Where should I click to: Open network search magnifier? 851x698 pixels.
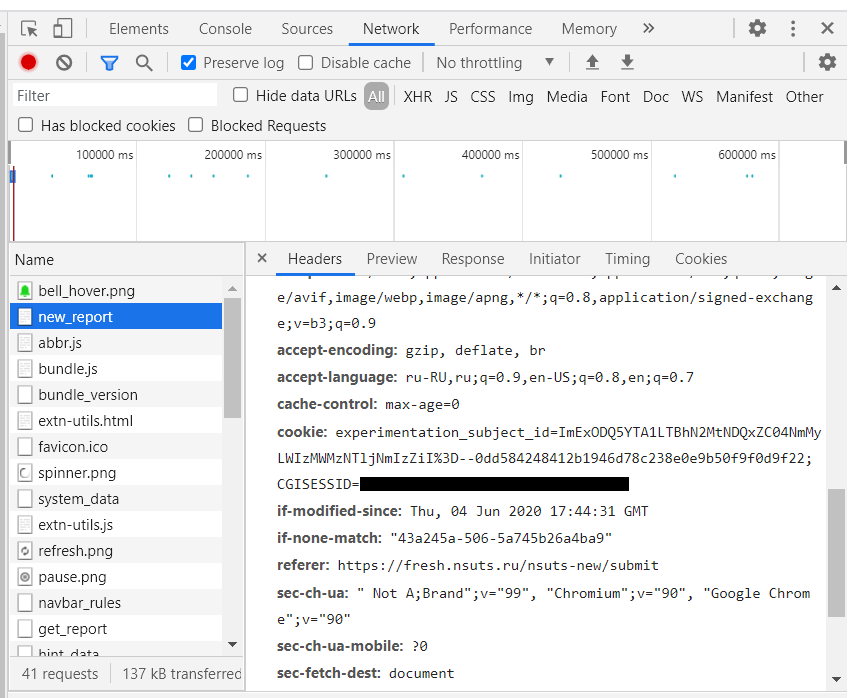click(x=144, y=63)
